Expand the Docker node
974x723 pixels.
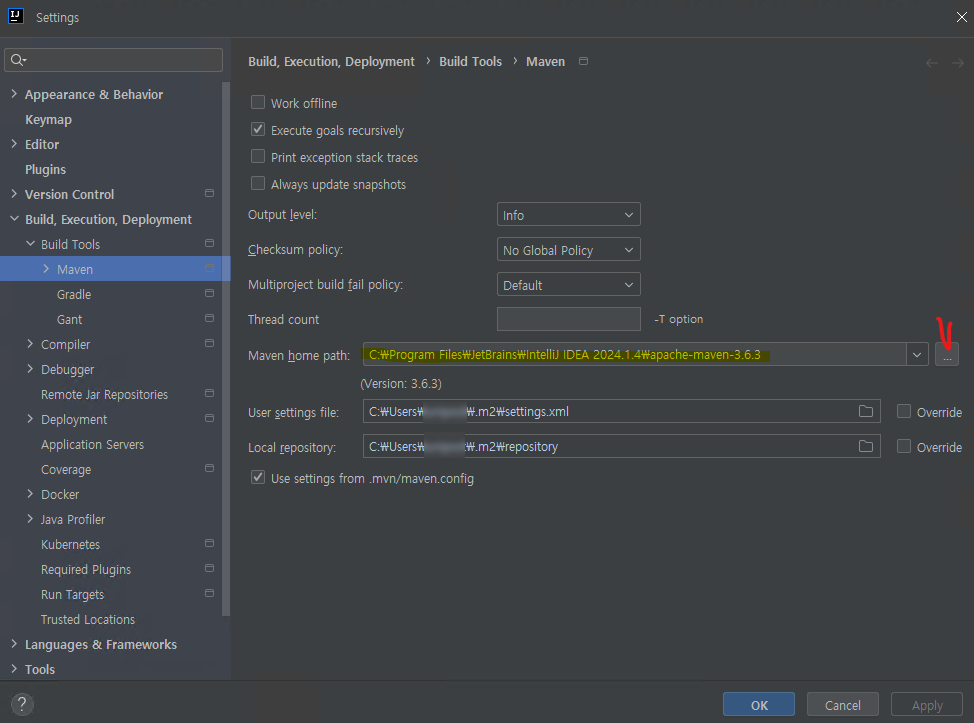point(30,494)
